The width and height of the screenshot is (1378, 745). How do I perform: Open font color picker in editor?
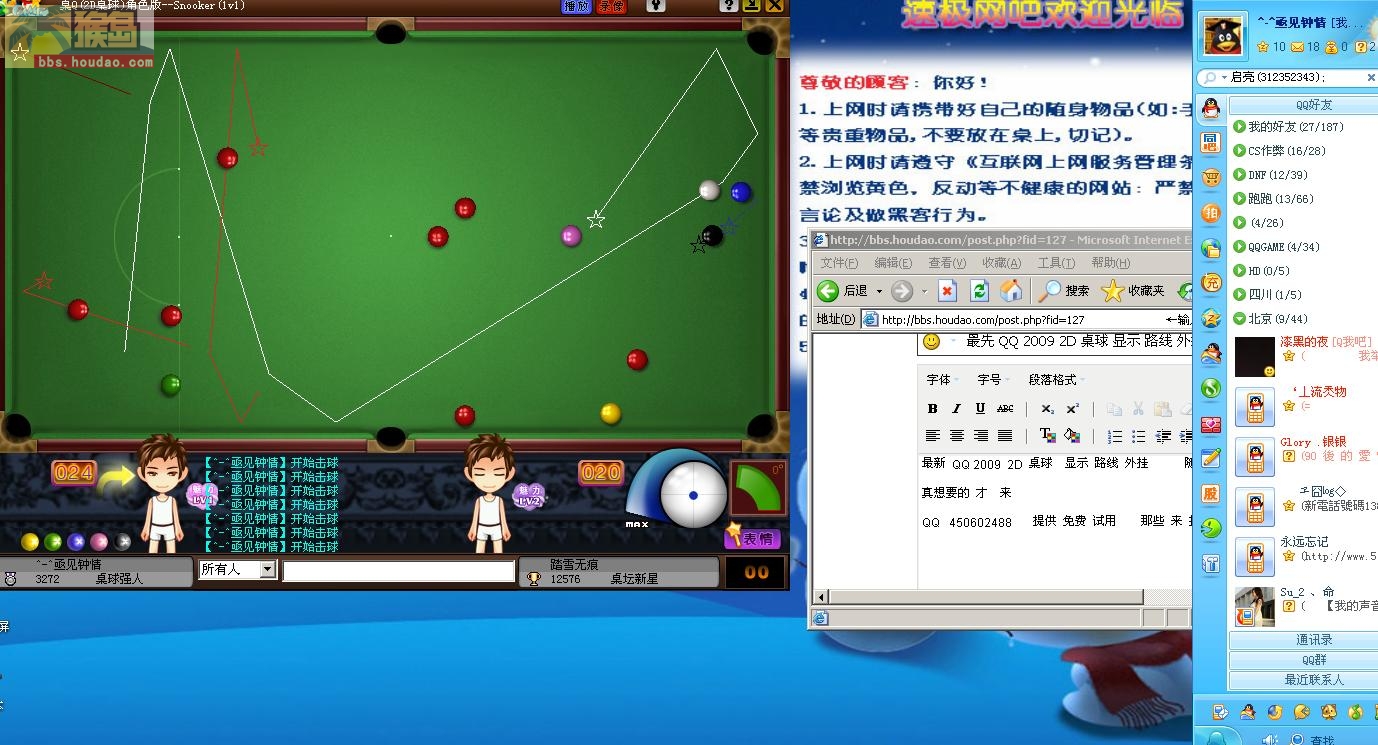(x=1047, y=436)
